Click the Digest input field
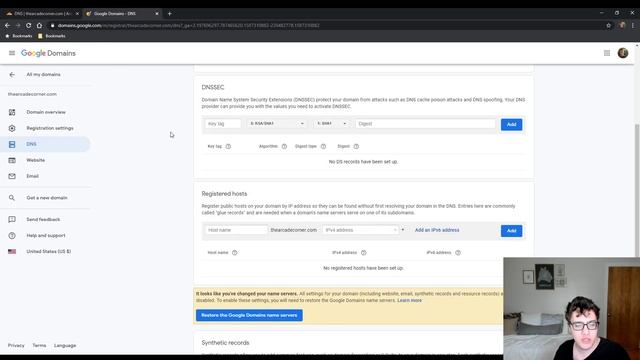640x360 pixels. (x=425, y=124)
